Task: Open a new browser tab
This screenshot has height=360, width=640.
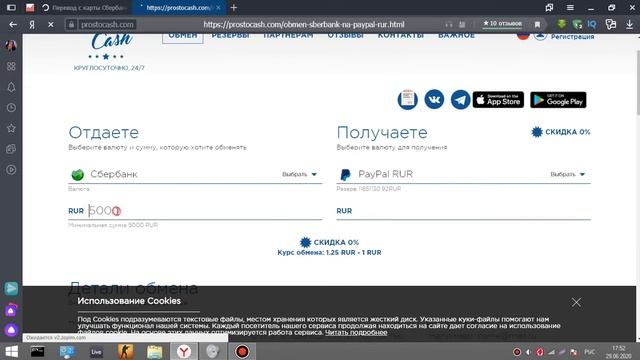Action: [233, 8]
